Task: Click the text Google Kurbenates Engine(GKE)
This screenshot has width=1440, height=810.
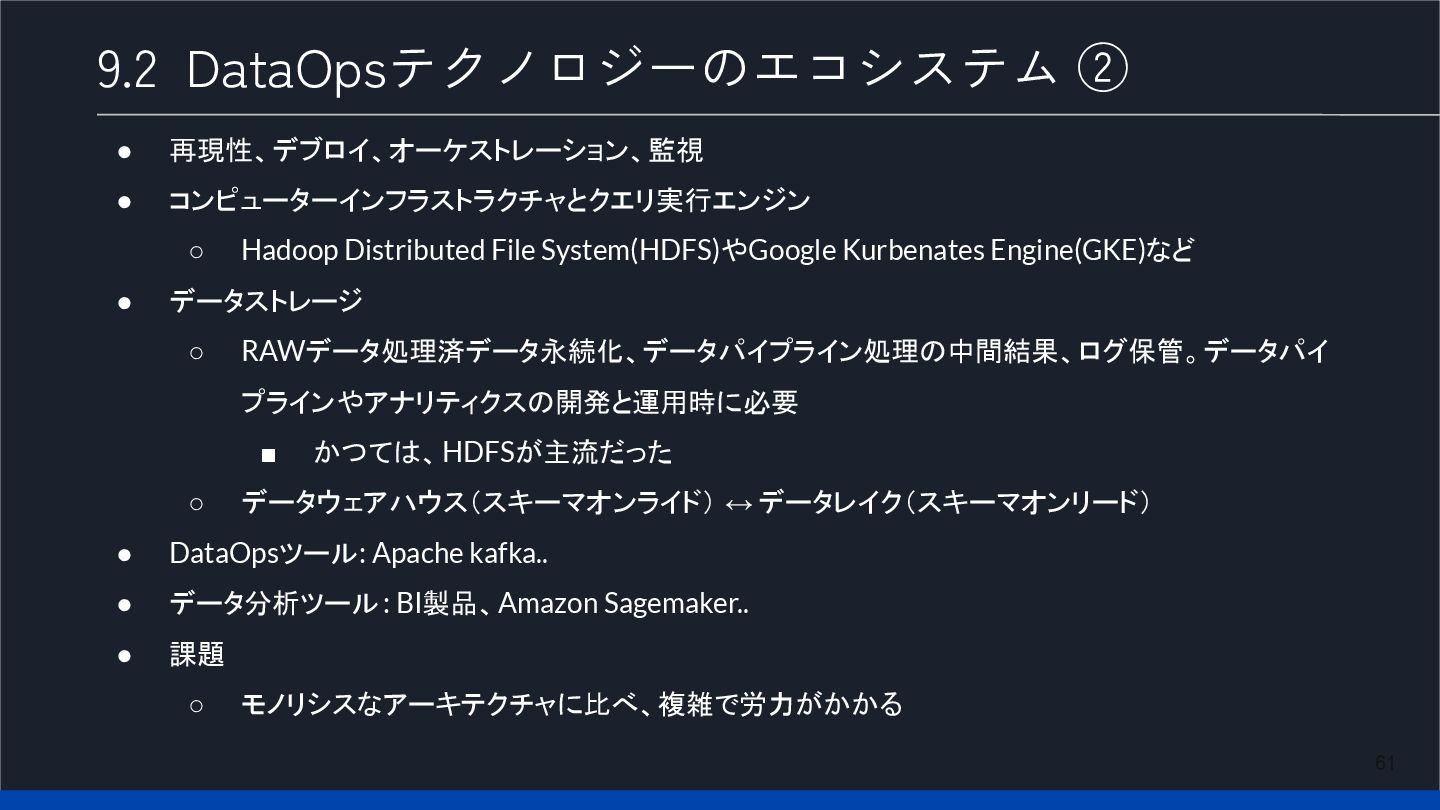Action: 946,250
